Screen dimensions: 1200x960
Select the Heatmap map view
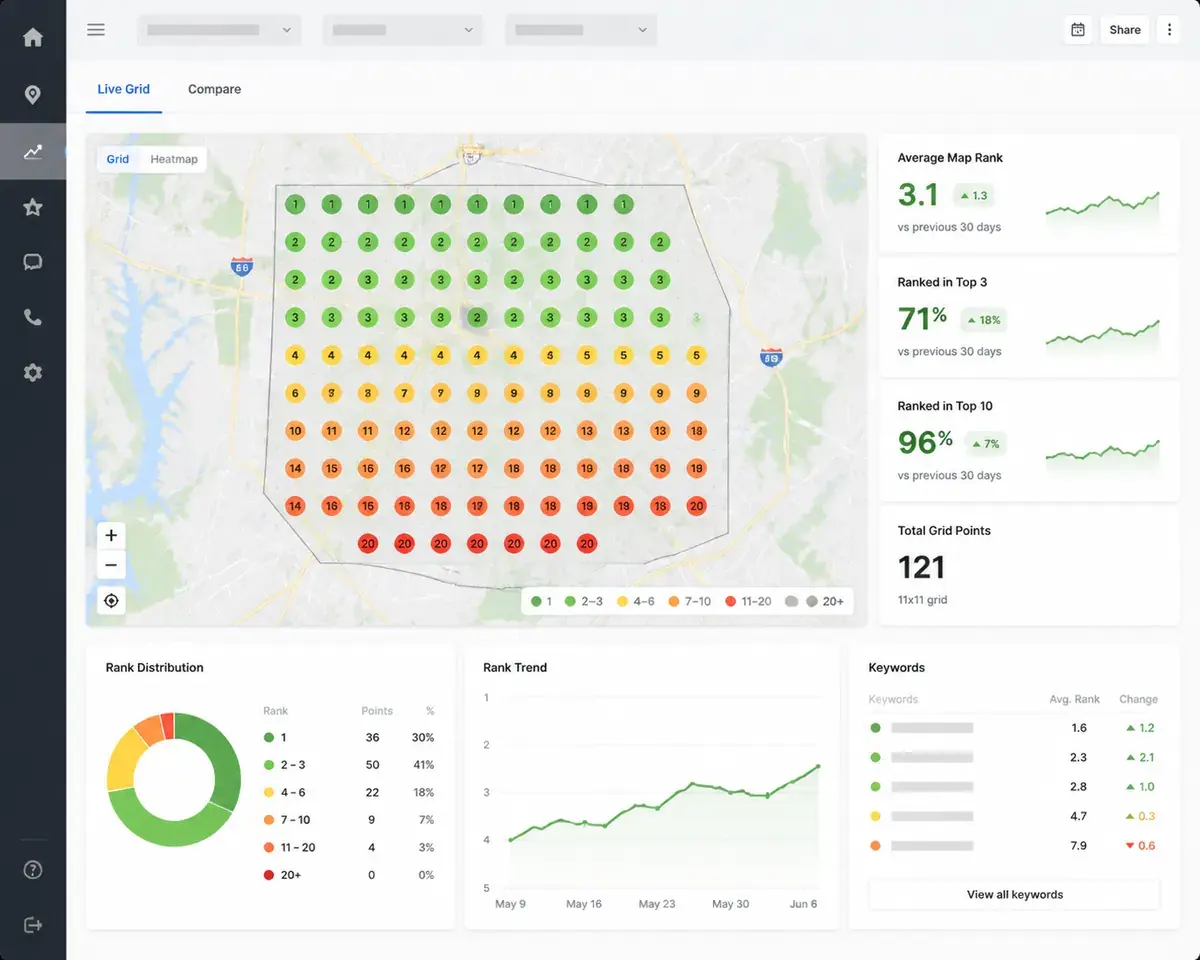pyautogui.click(x=174, y=159)
